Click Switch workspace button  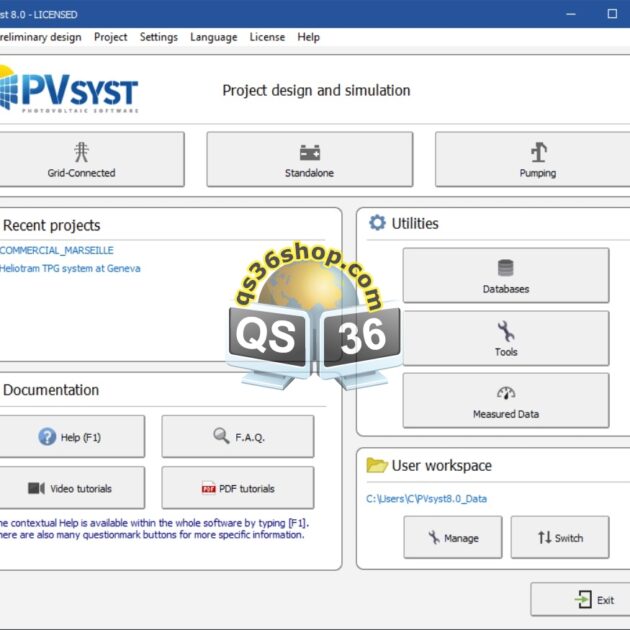pyautogui.click(x=560, y=537)
